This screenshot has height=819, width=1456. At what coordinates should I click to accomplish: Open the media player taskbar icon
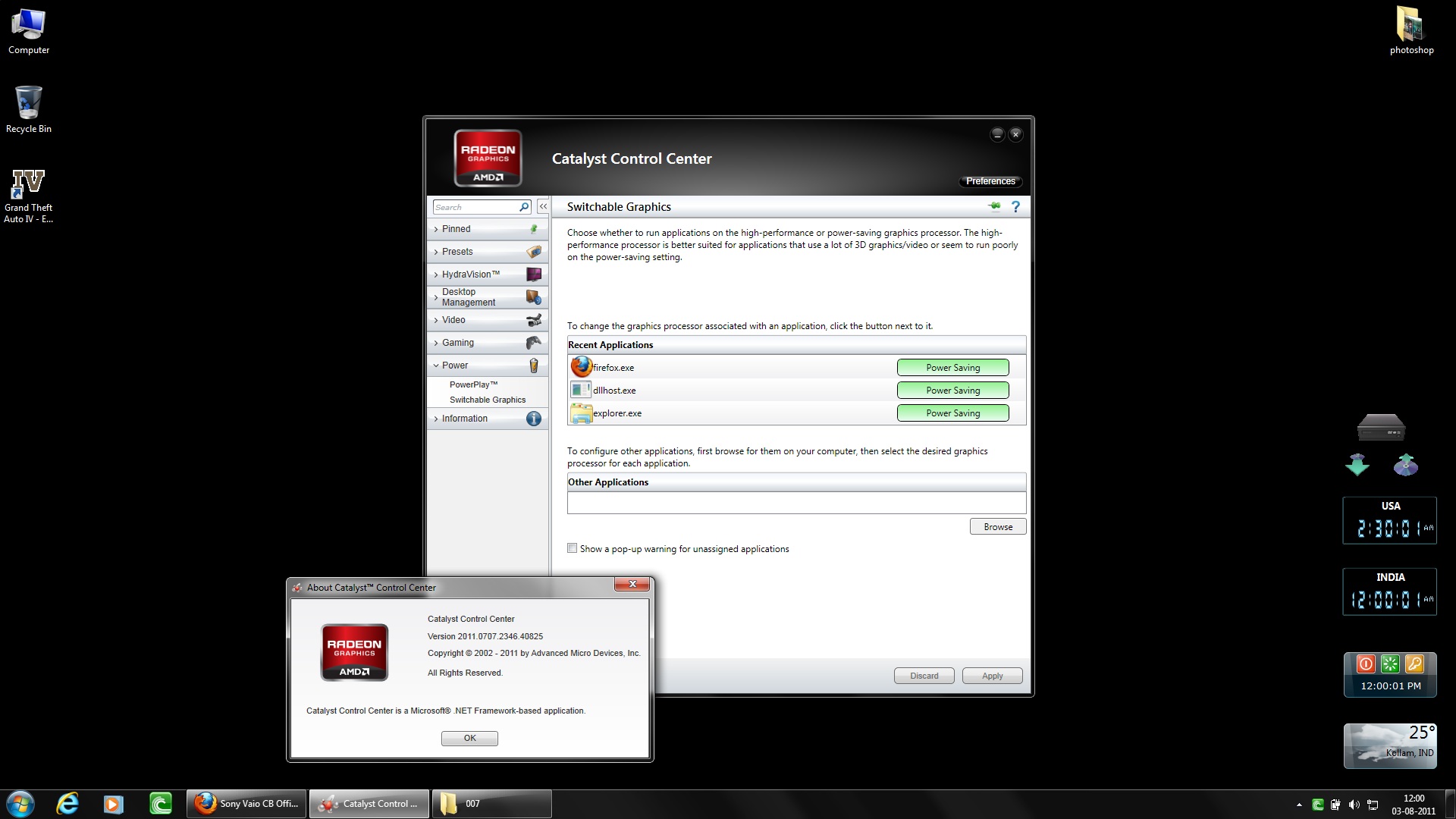coord(114,804)
